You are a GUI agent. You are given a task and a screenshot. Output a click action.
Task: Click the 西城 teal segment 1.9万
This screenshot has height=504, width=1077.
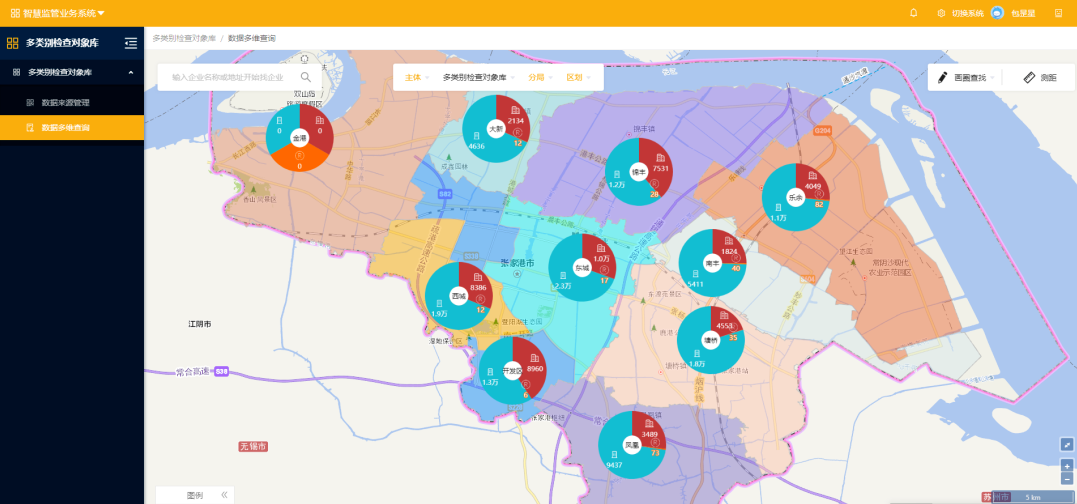[x=440, y=309]
